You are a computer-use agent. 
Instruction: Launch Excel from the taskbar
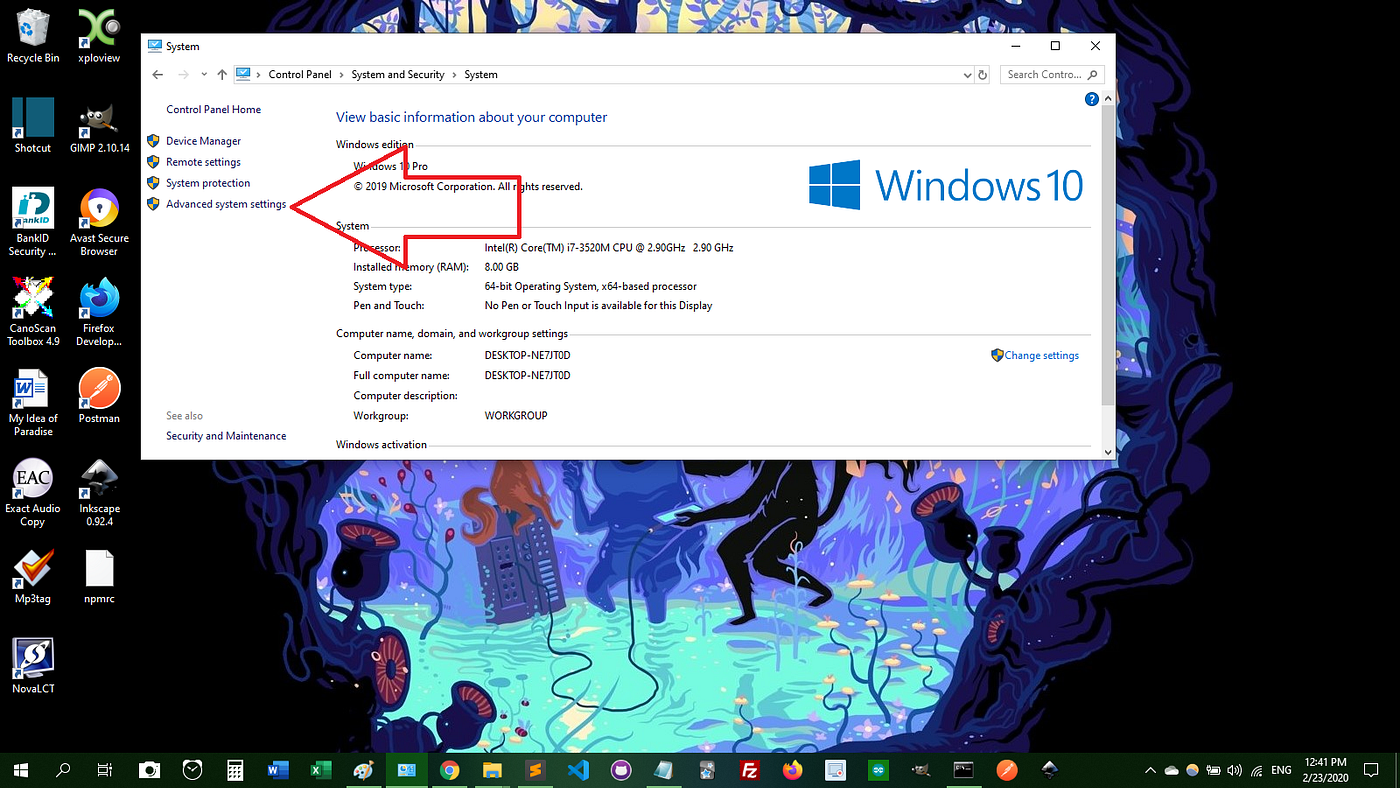pos(321,770)
